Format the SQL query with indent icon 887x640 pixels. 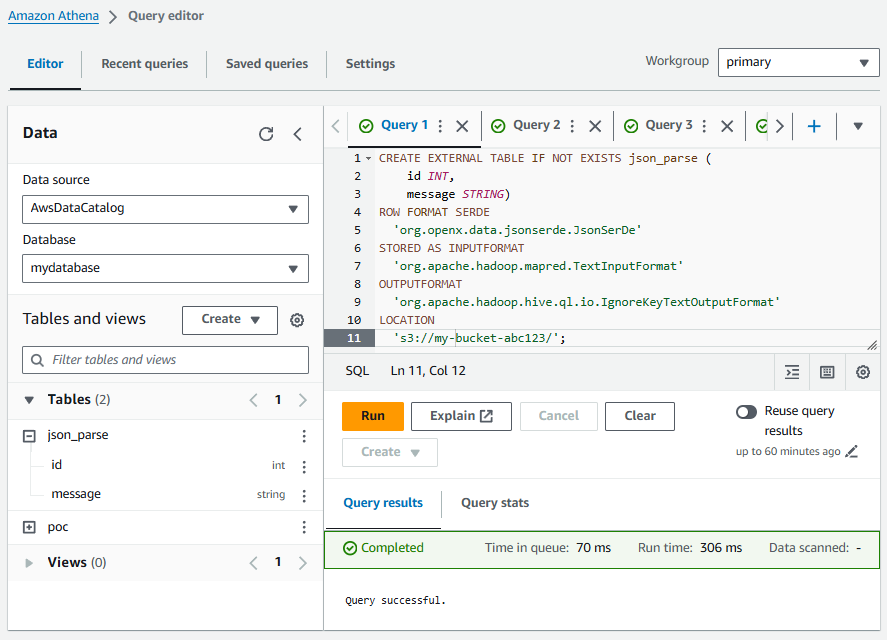coord(793,372)
